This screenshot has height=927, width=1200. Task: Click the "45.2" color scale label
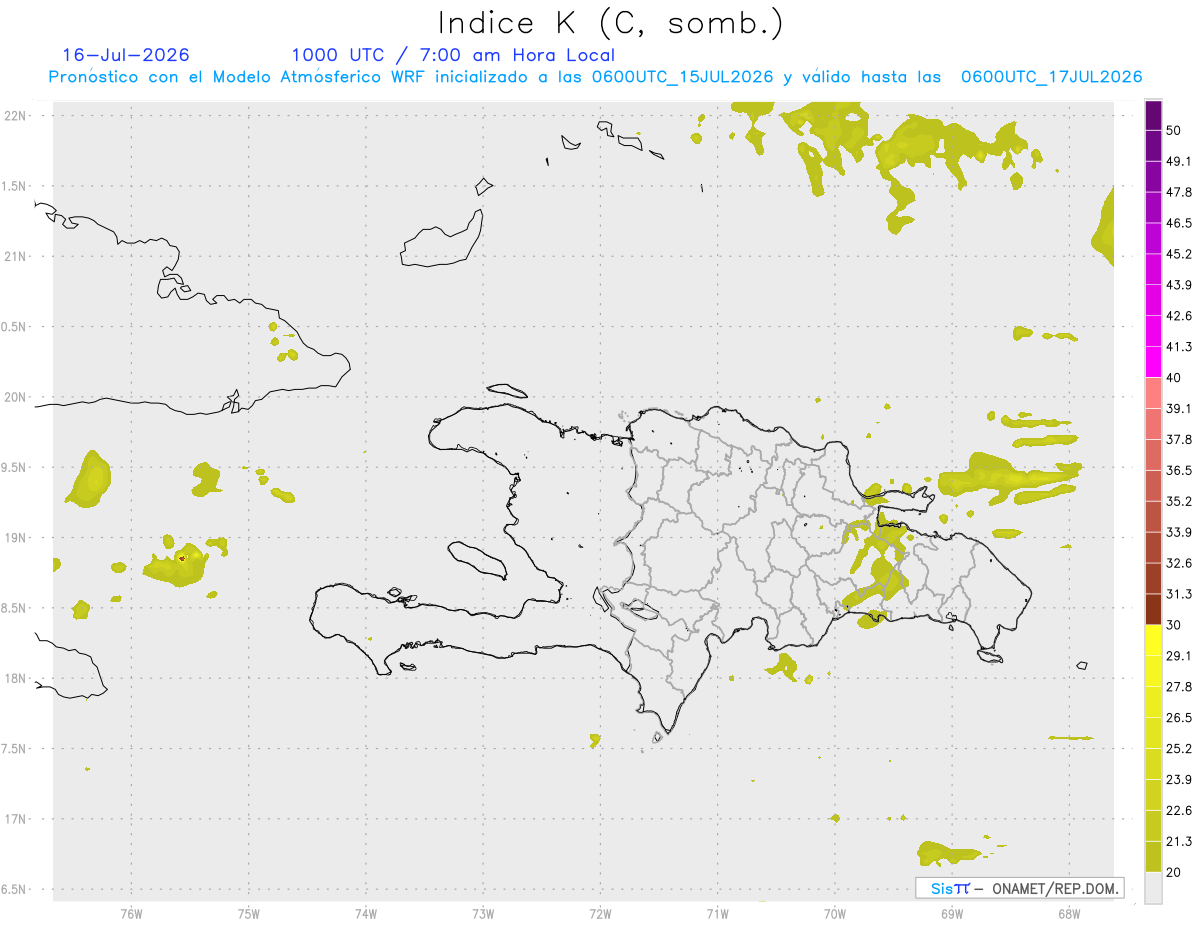click(1179, 254)
